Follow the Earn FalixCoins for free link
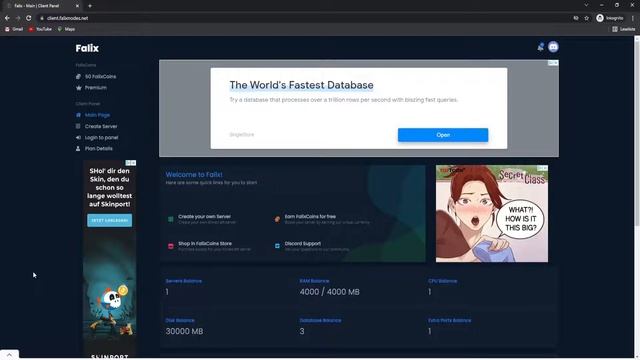The width and height of the screenshot is (640, 360). [310, 217]
